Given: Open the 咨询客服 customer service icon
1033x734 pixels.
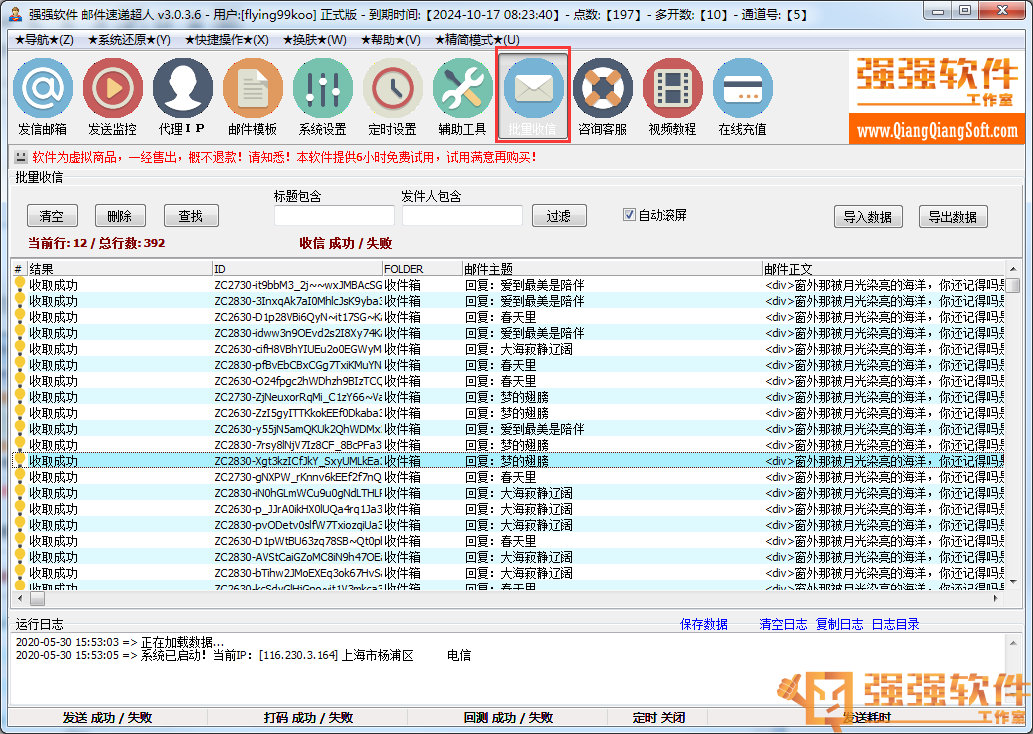Looking at the screenshot, I should 603,98.
